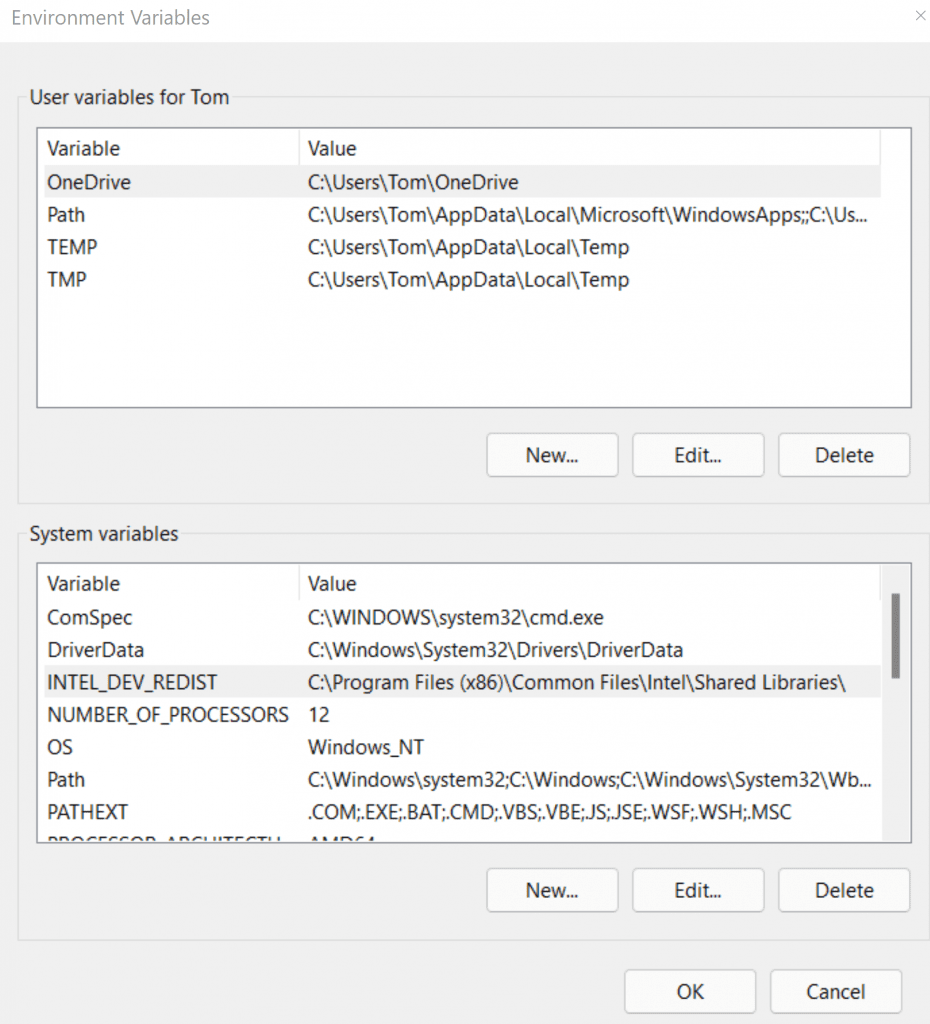The width and height of the screenshot is (930, 1024).
Task: Select the OneDrive user variable row
Action: 89,182
